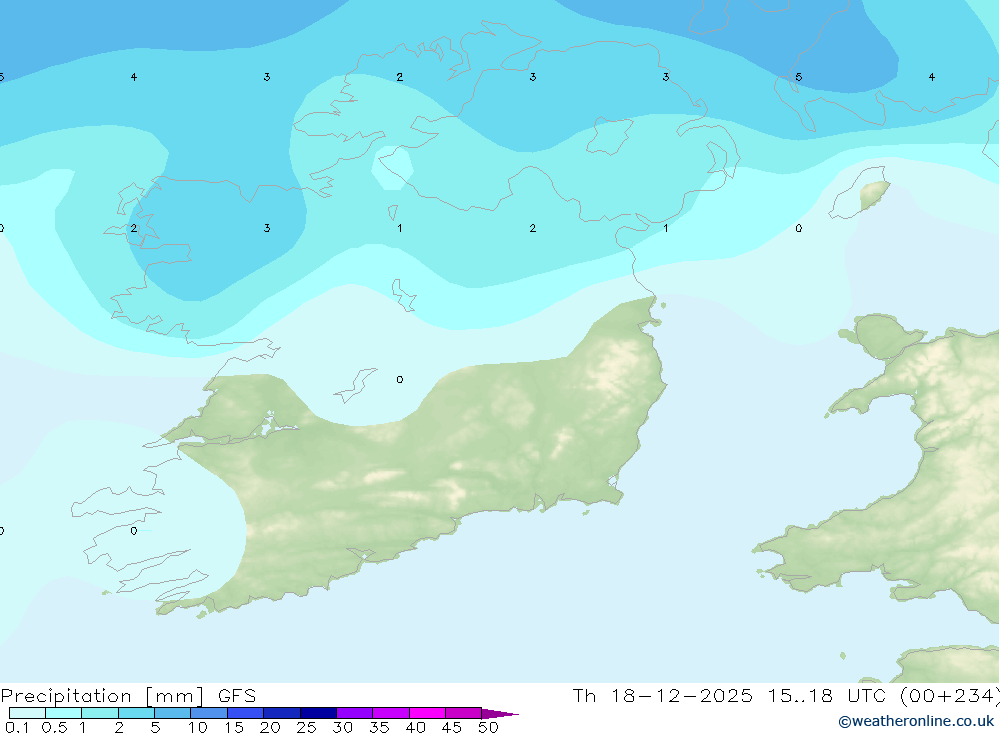Click the "(00+234)" forecast offset text

[950, 696]
